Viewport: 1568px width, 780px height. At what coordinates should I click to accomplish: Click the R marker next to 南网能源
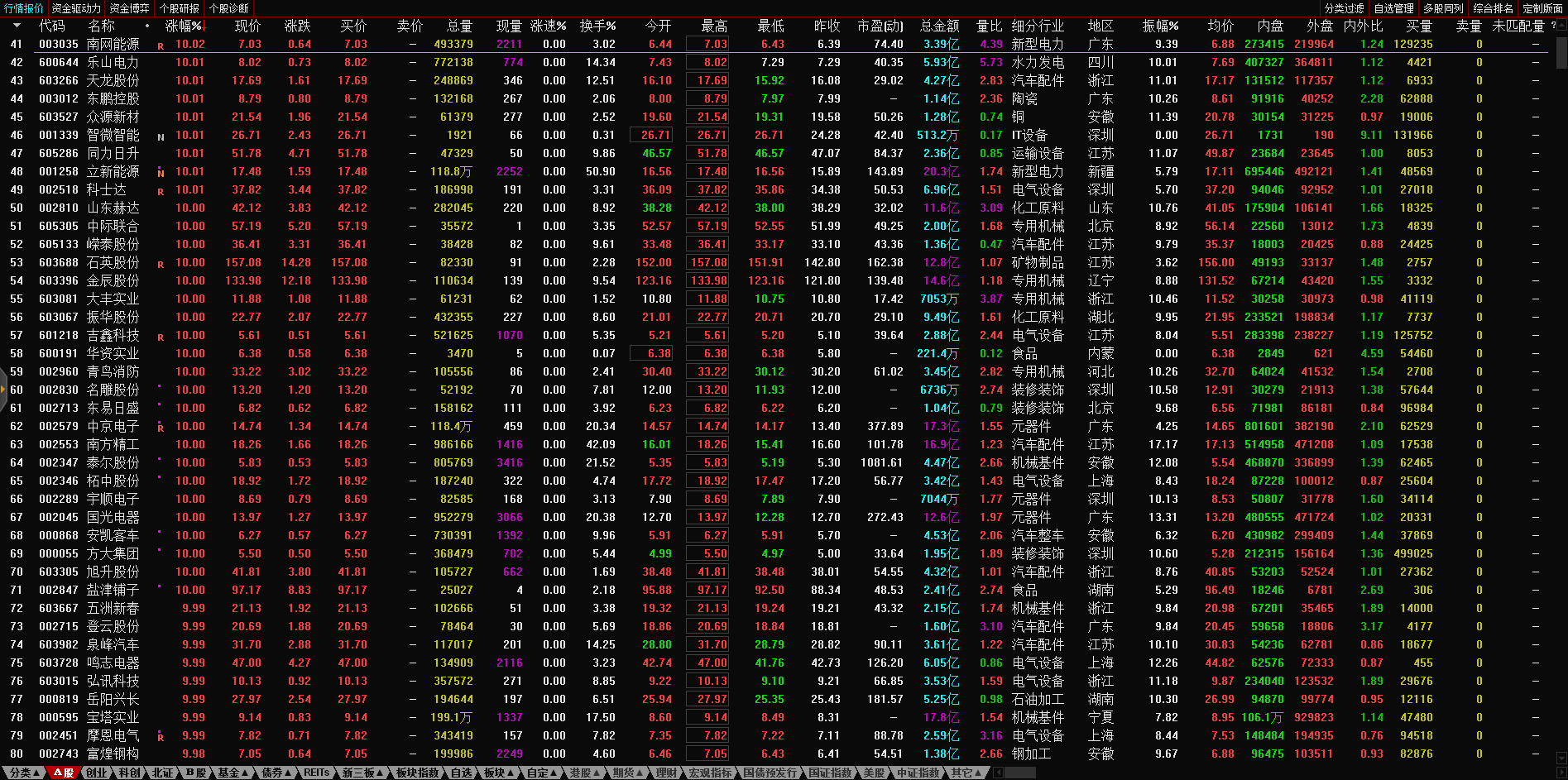pos(161,46)
